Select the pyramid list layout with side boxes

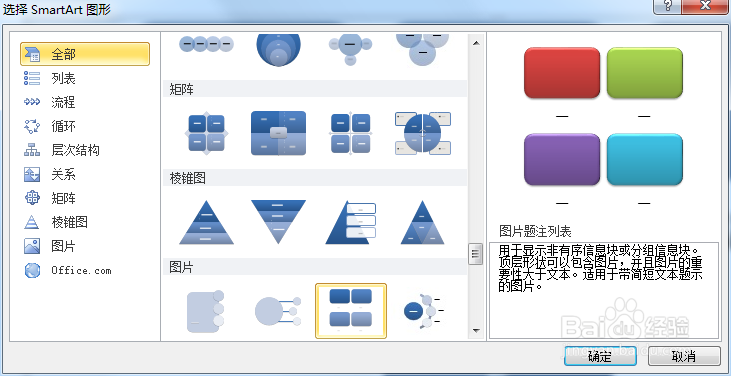tap(351, 222)
